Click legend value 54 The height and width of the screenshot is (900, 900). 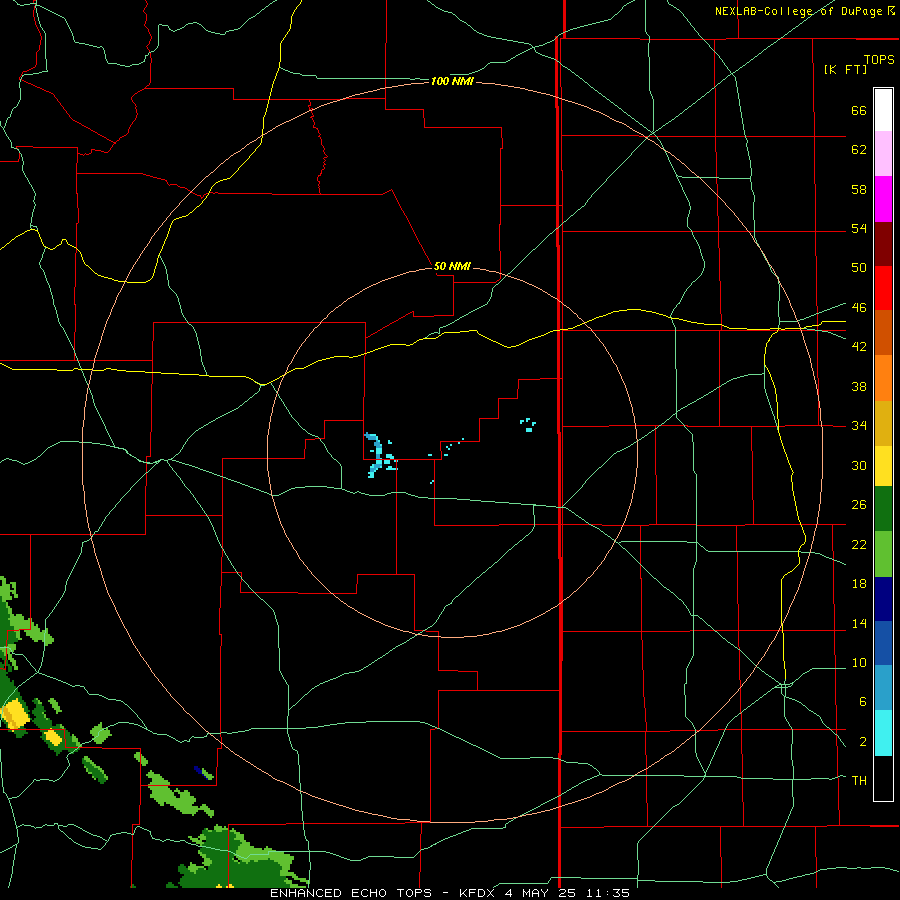pos(859,228)
